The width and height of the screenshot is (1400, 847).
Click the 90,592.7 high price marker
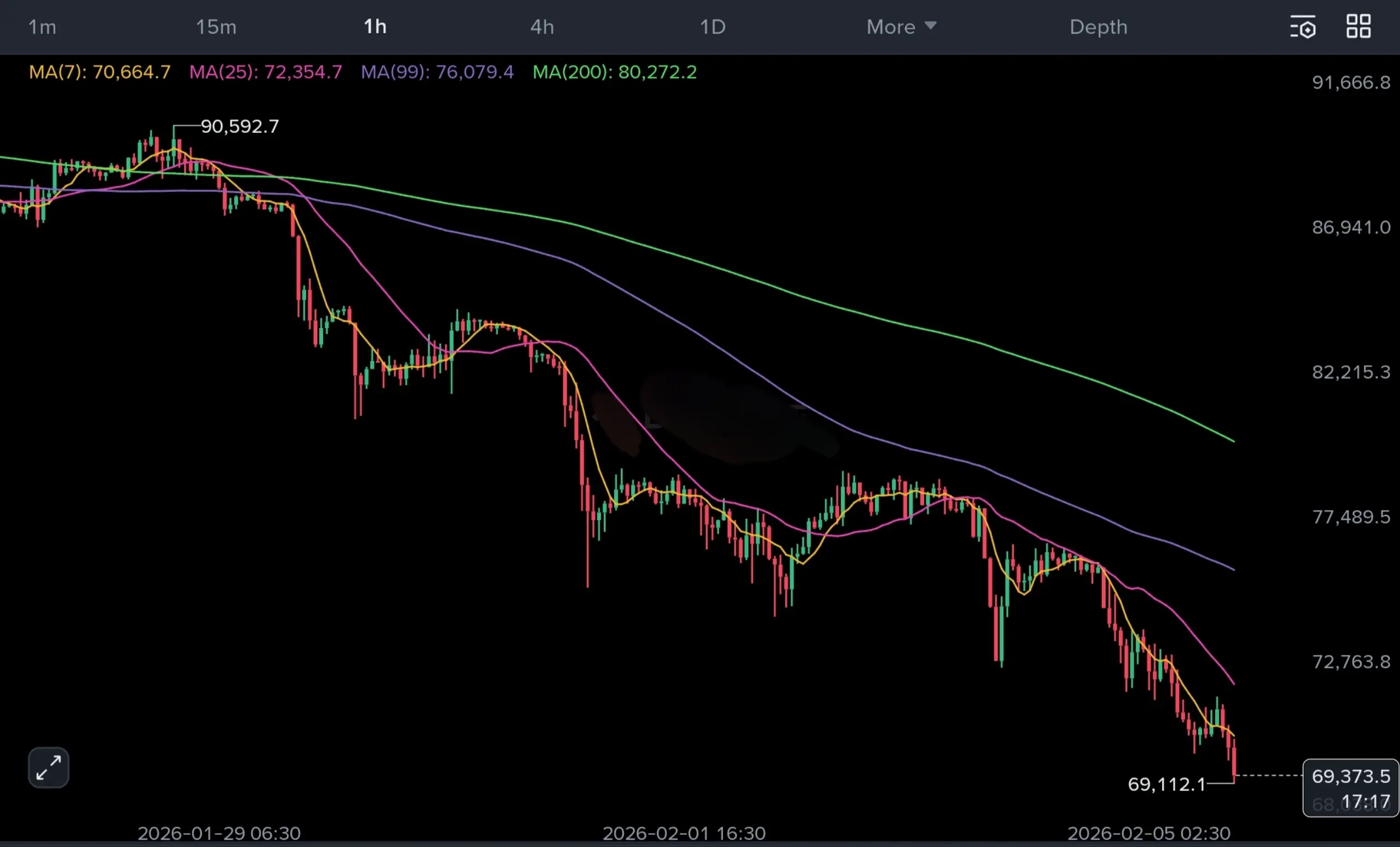[240, 126]
